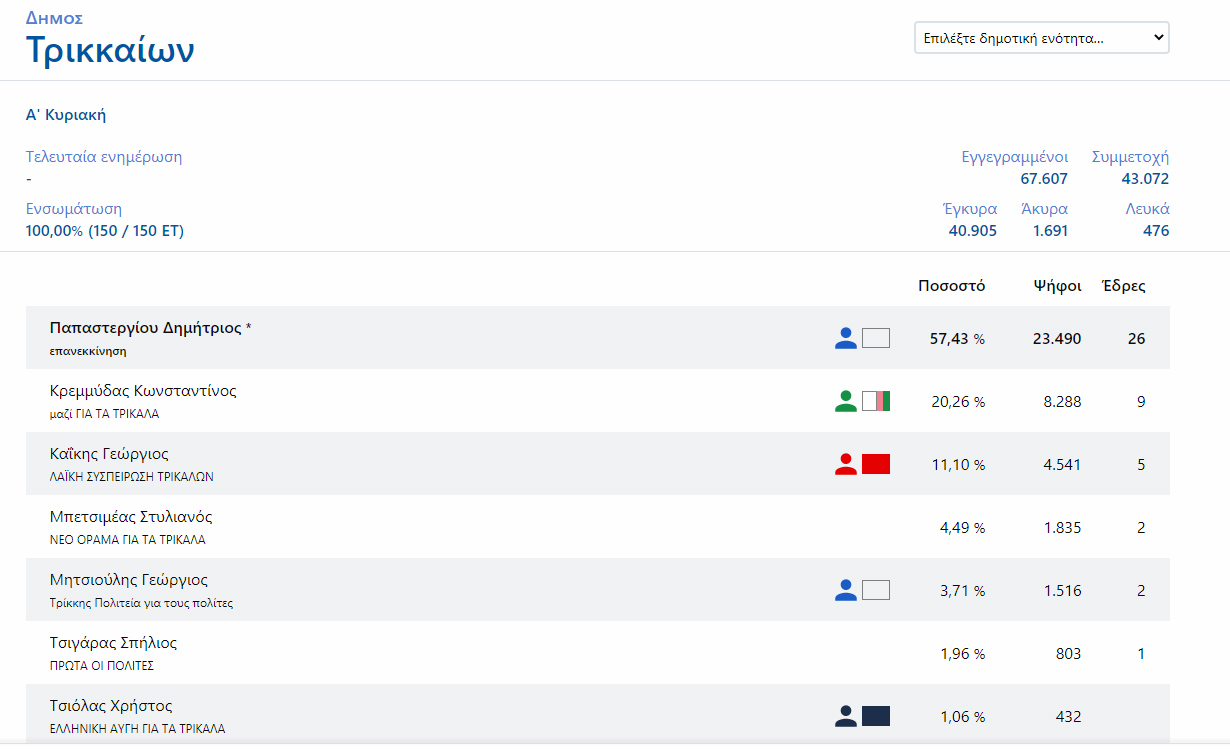Click the blue person icon for Μητσιούλης Γεώργιος
1230x749 pixels.
pos(846,590)
